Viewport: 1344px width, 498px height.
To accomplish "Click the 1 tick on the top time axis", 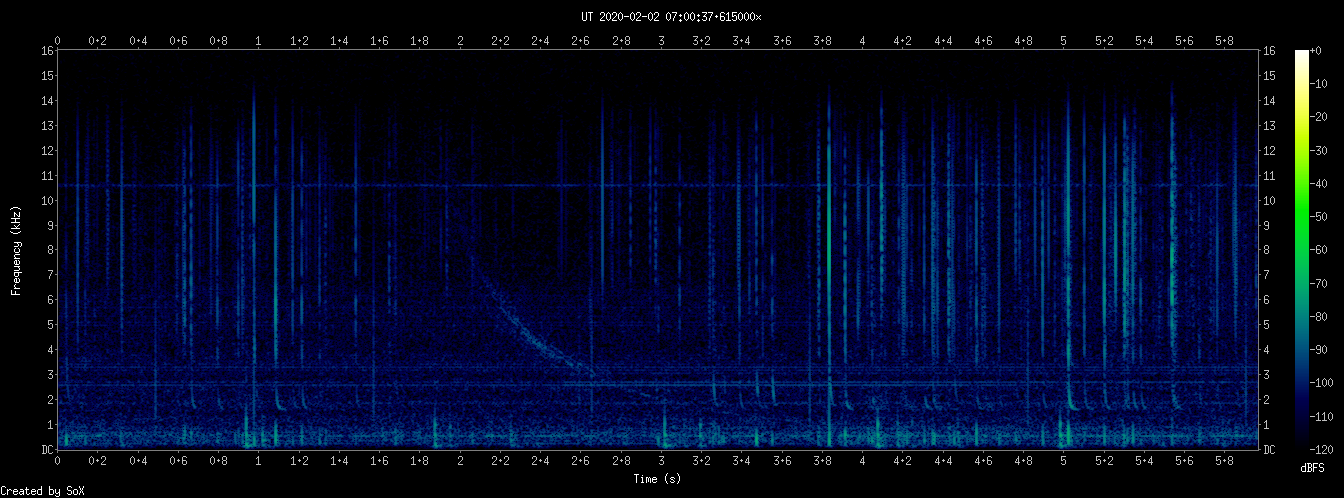I will tap(259, 40).
